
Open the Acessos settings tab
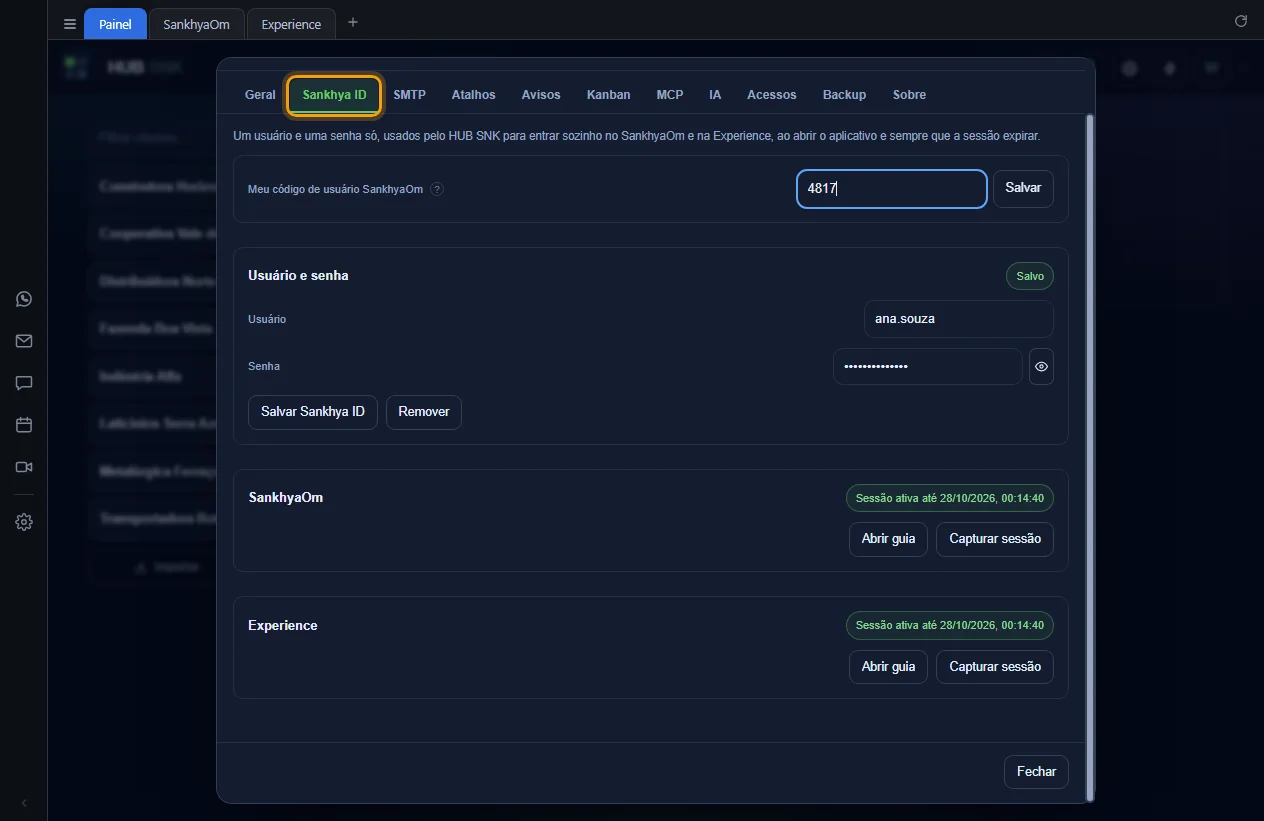pos(771,95)
